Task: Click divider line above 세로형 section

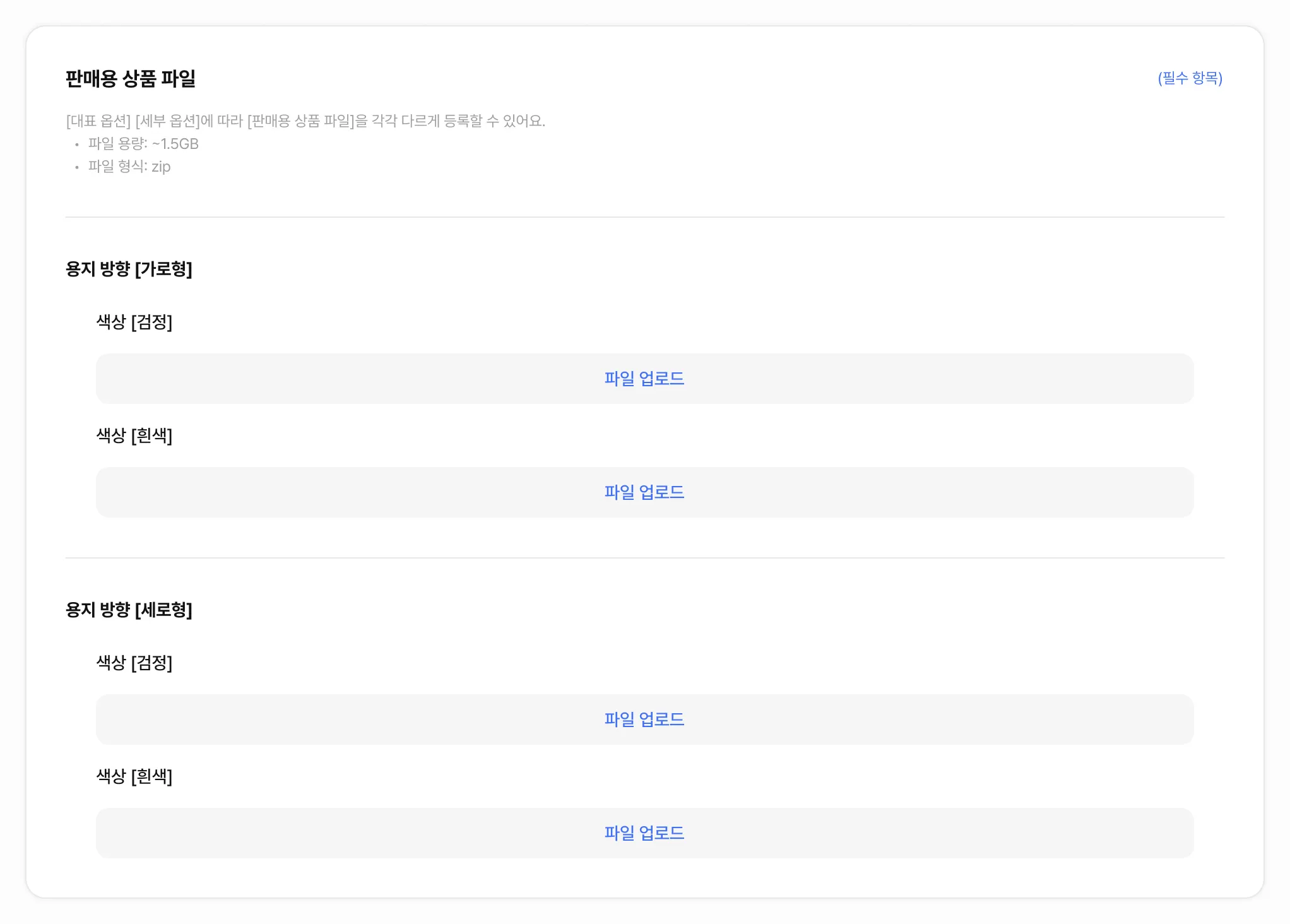Action: tap(644, 558)
